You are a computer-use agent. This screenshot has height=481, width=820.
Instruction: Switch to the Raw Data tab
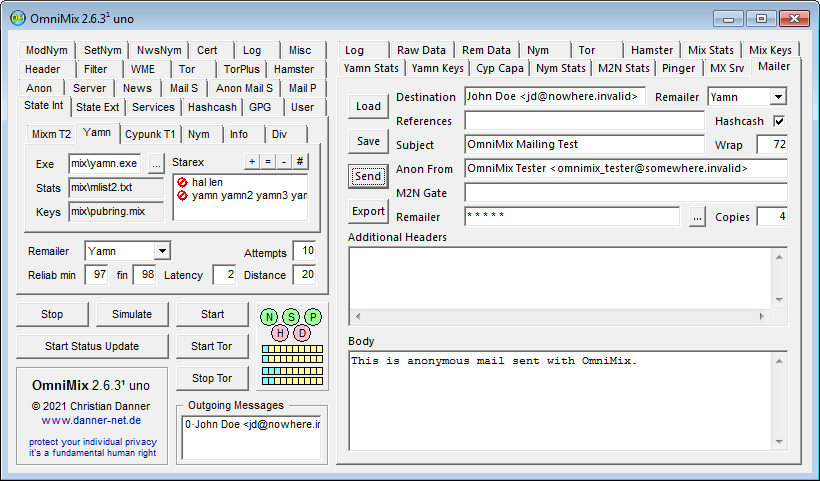click(x=421, y=50)
